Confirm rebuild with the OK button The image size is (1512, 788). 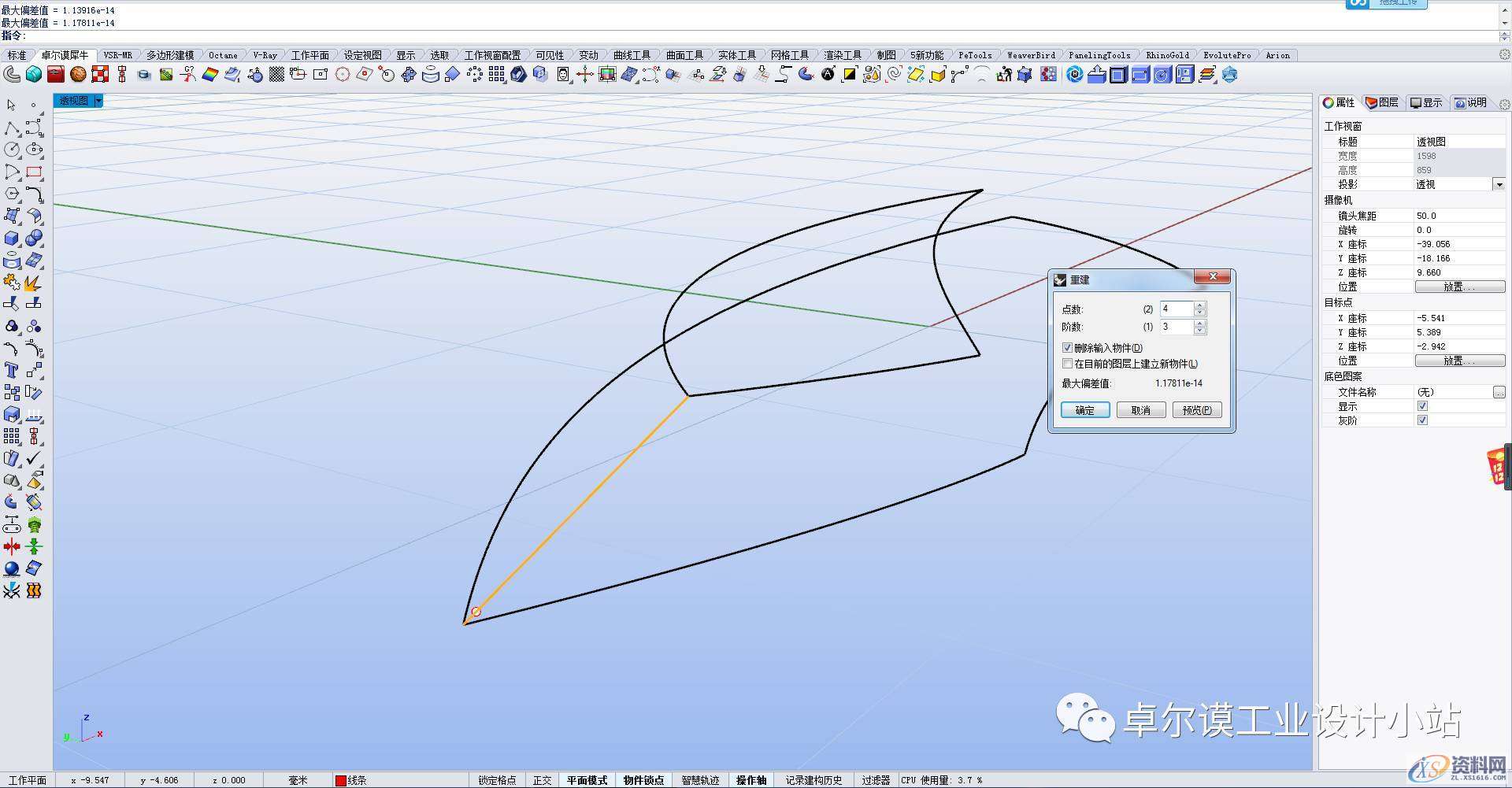point(1084,410)
